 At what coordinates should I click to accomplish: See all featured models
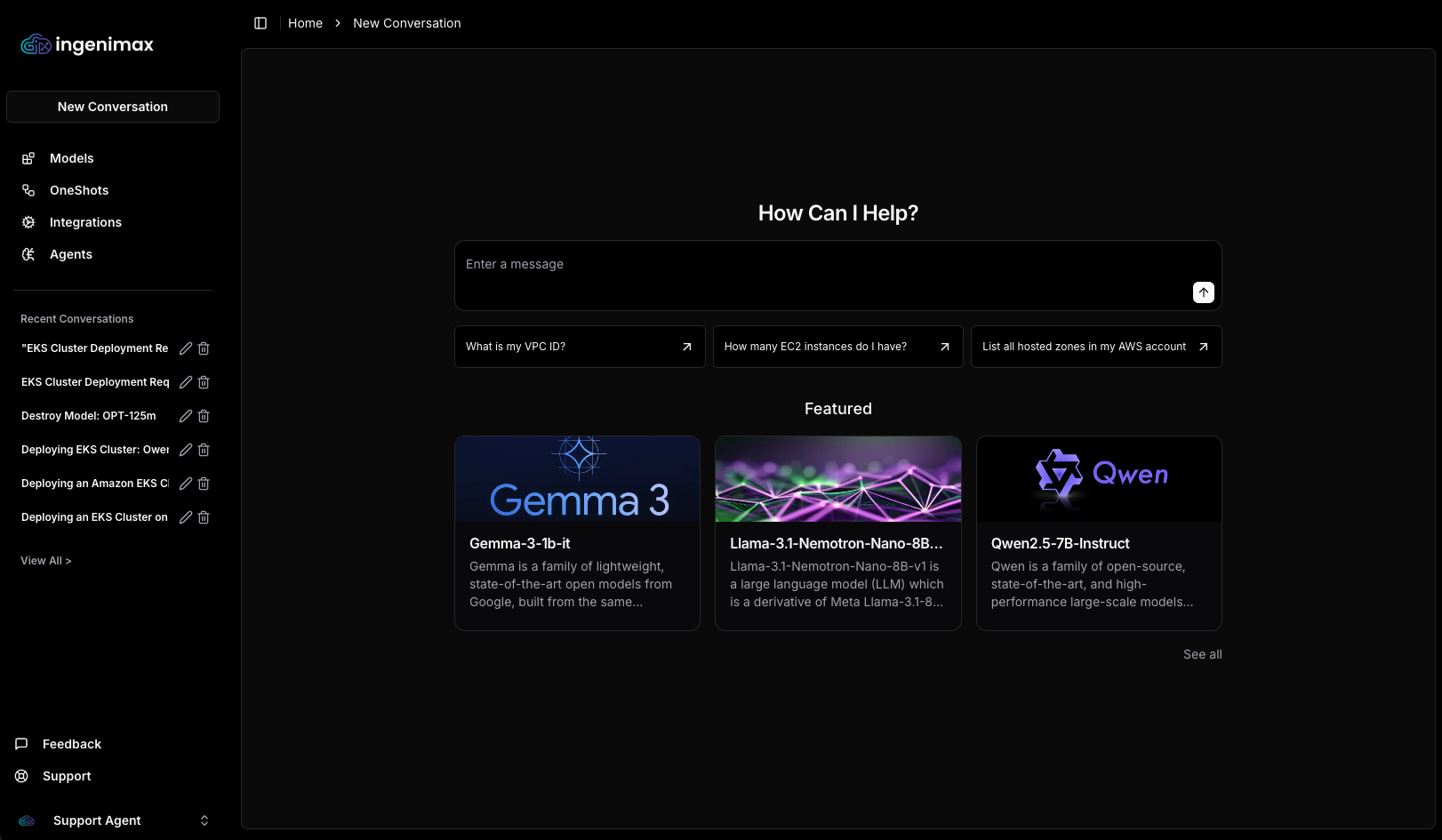[1202, 654]
